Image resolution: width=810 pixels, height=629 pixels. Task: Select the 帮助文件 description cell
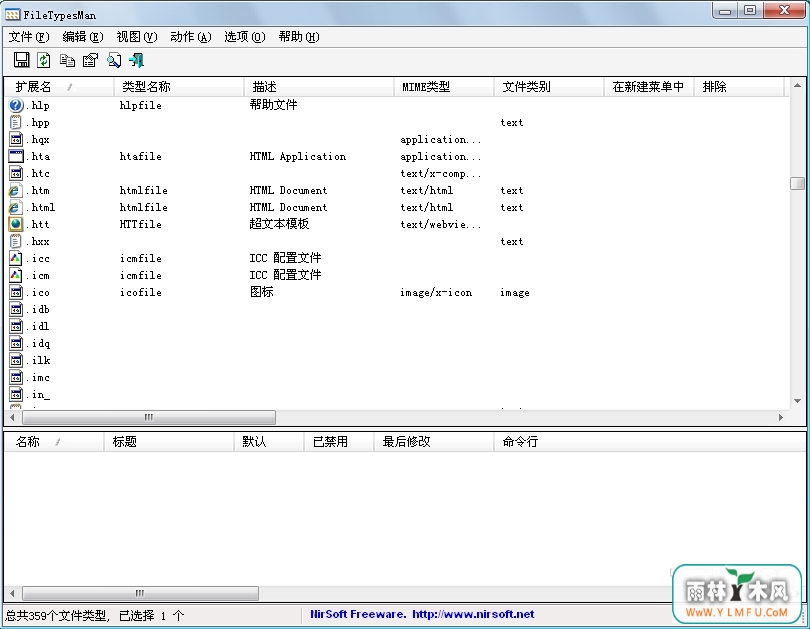(273, 105)
